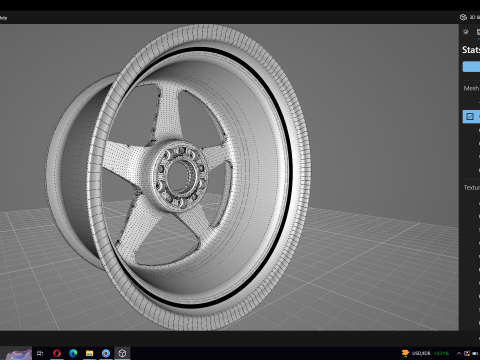Click the 3D wheel rim model in viewport
This screenshot has height=360, width=480.
(178, 177)
